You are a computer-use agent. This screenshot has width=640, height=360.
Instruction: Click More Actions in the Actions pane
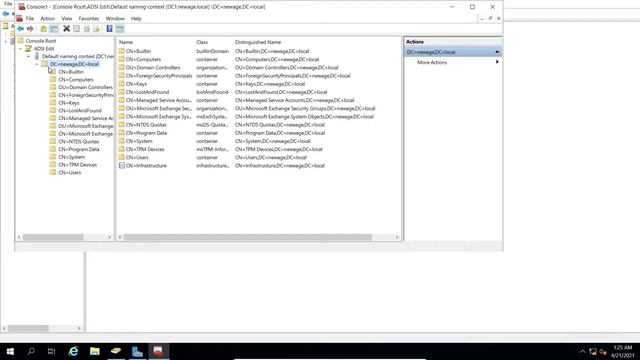[432, 62]
